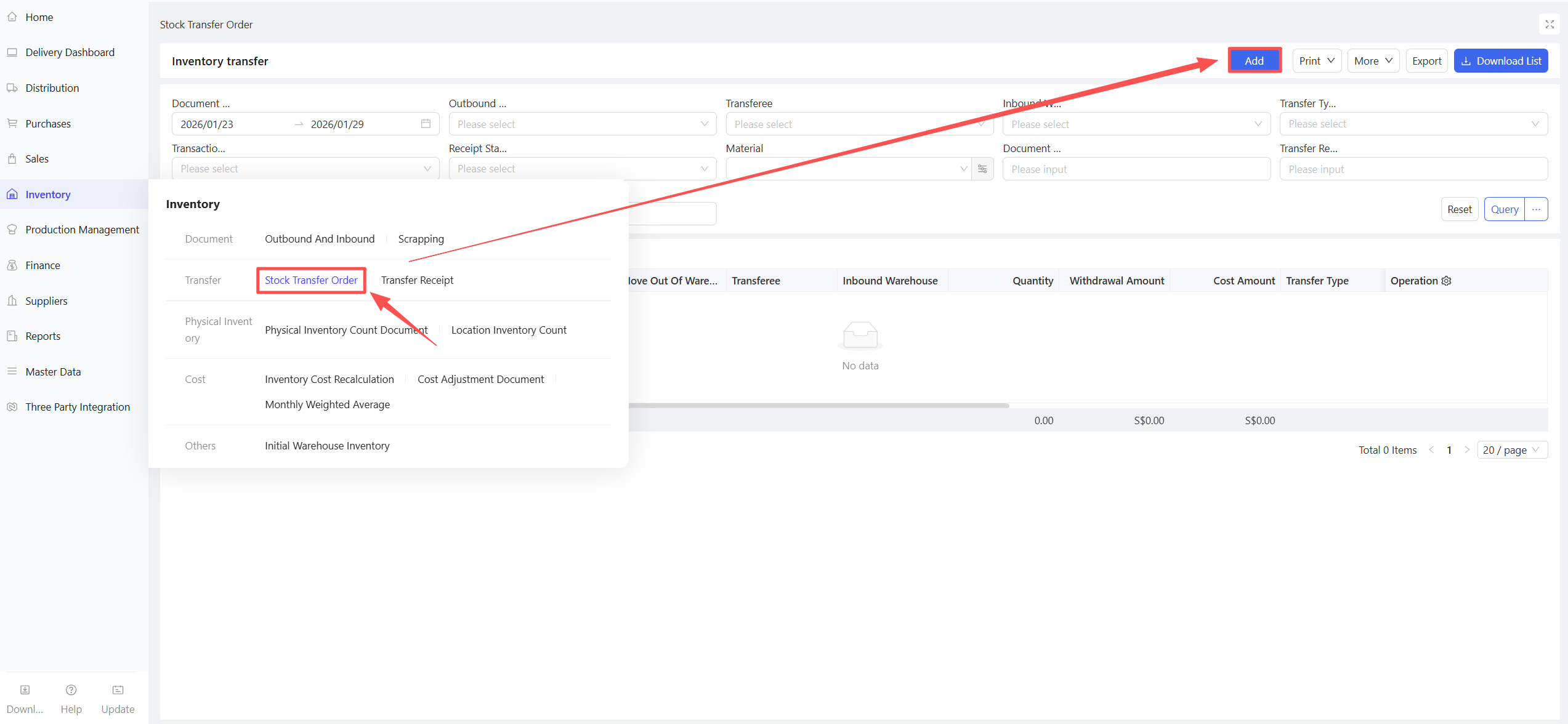
Task: Open Stock Transfer Order menu entry
Action: (311, 280)
